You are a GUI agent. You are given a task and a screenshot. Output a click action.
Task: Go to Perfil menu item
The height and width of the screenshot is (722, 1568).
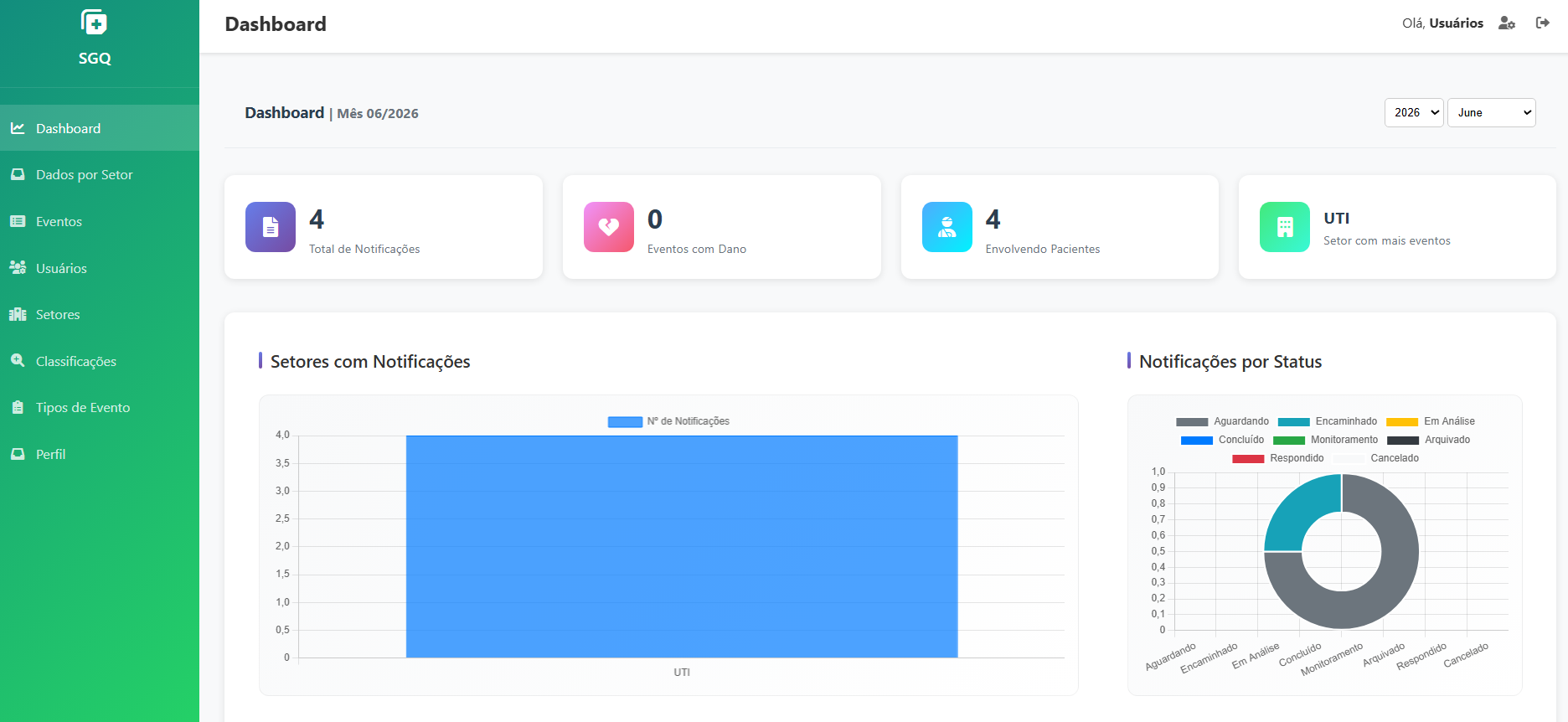(100, 454)
